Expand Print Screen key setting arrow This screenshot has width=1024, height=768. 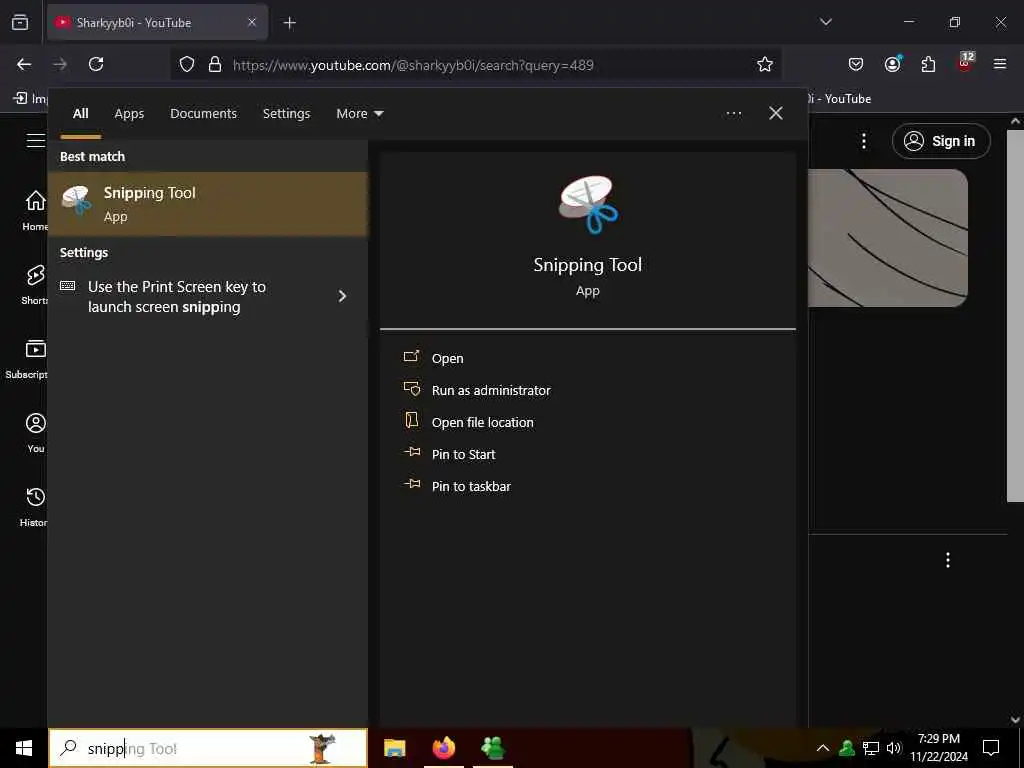(342, 296)
